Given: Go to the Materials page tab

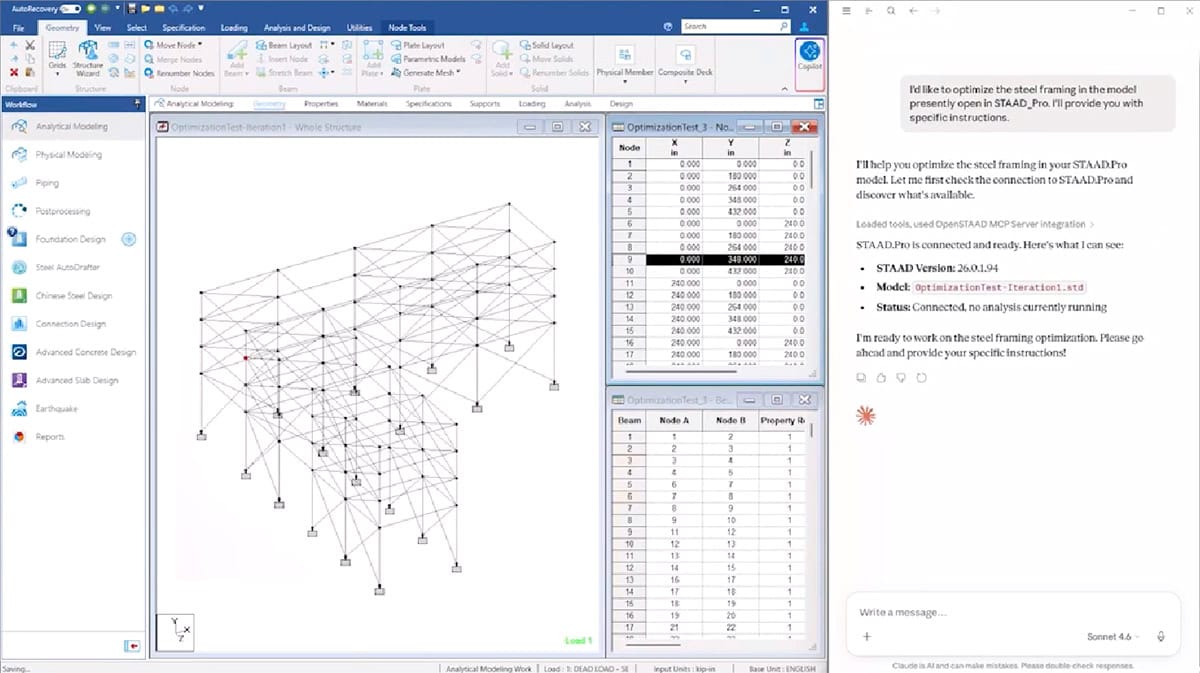Looking at the screenshot, I should pos(371,104).
